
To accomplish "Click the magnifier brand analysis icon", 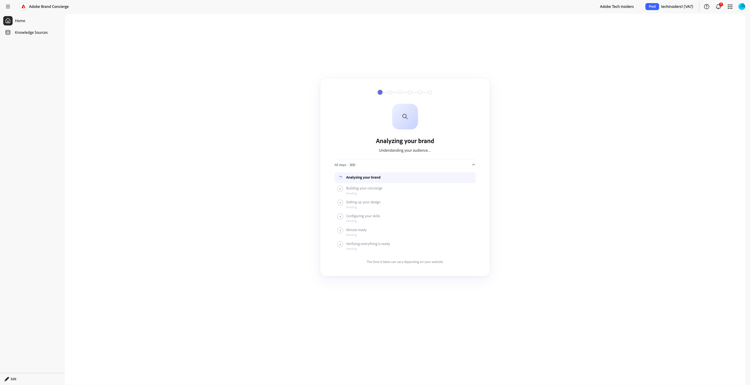I will coord(405,116).
